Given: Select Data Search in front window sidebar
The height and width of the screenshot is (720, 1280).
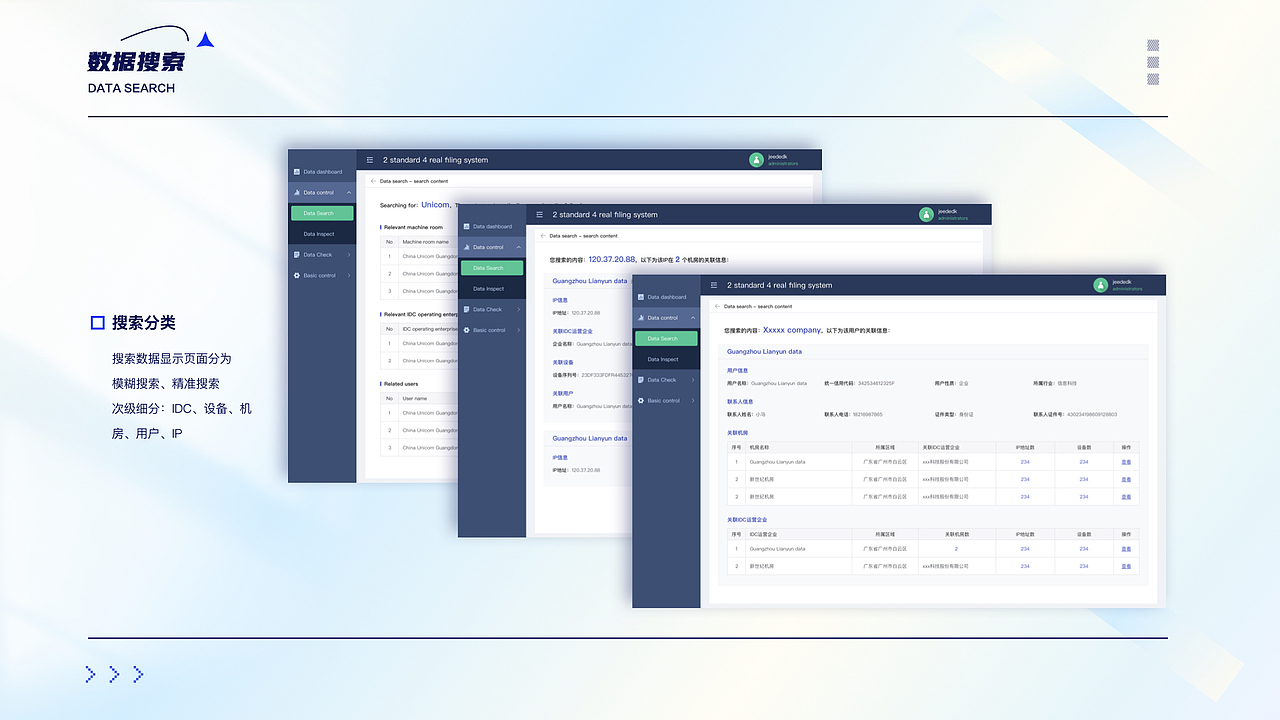Looking at the screenshot, I should pos(666,339).
